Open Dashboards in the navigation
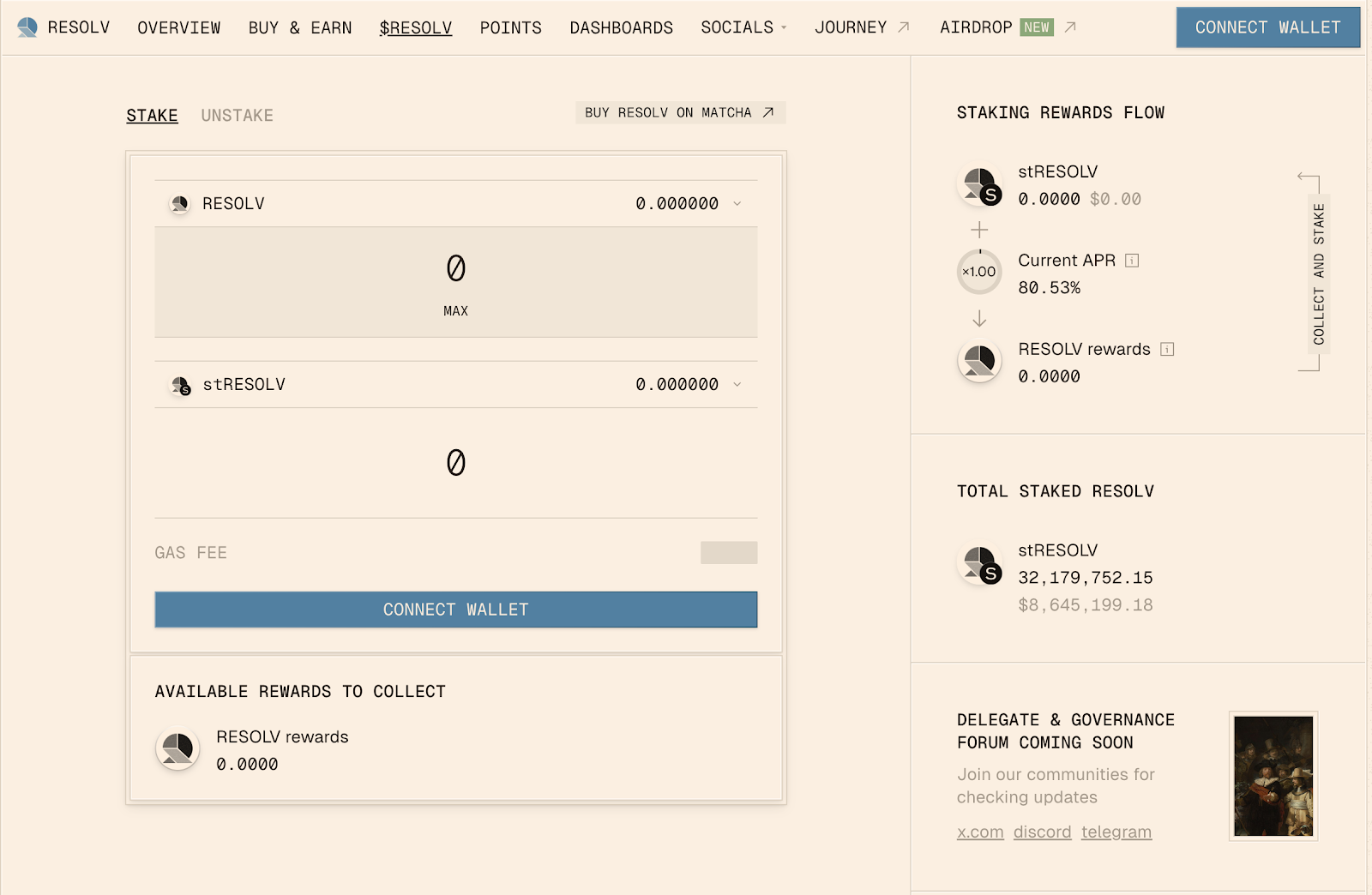Screen dimensions: 1372x895 [622, 27]
